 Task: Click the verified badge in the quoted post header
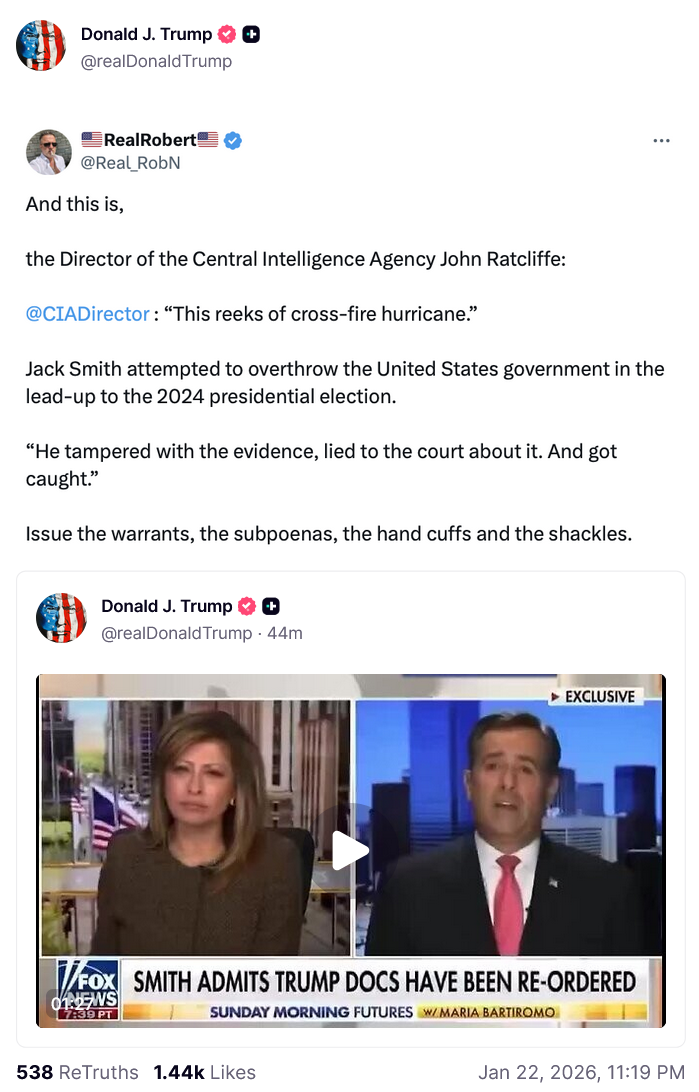(x=247, y=606)
